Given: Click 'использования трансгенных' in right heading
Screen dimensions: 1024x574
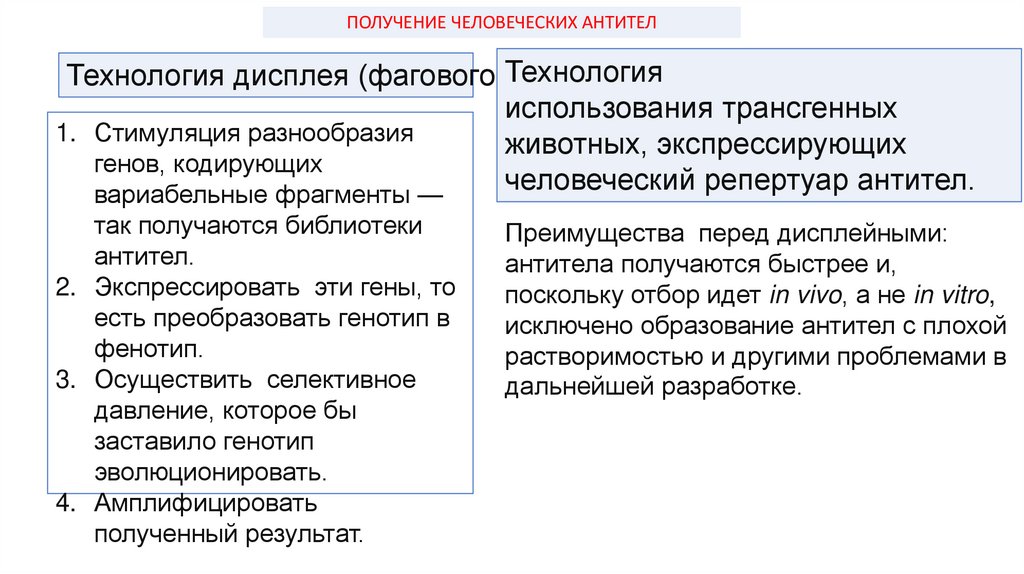Looking at the screenshot, I should (701, 108).
